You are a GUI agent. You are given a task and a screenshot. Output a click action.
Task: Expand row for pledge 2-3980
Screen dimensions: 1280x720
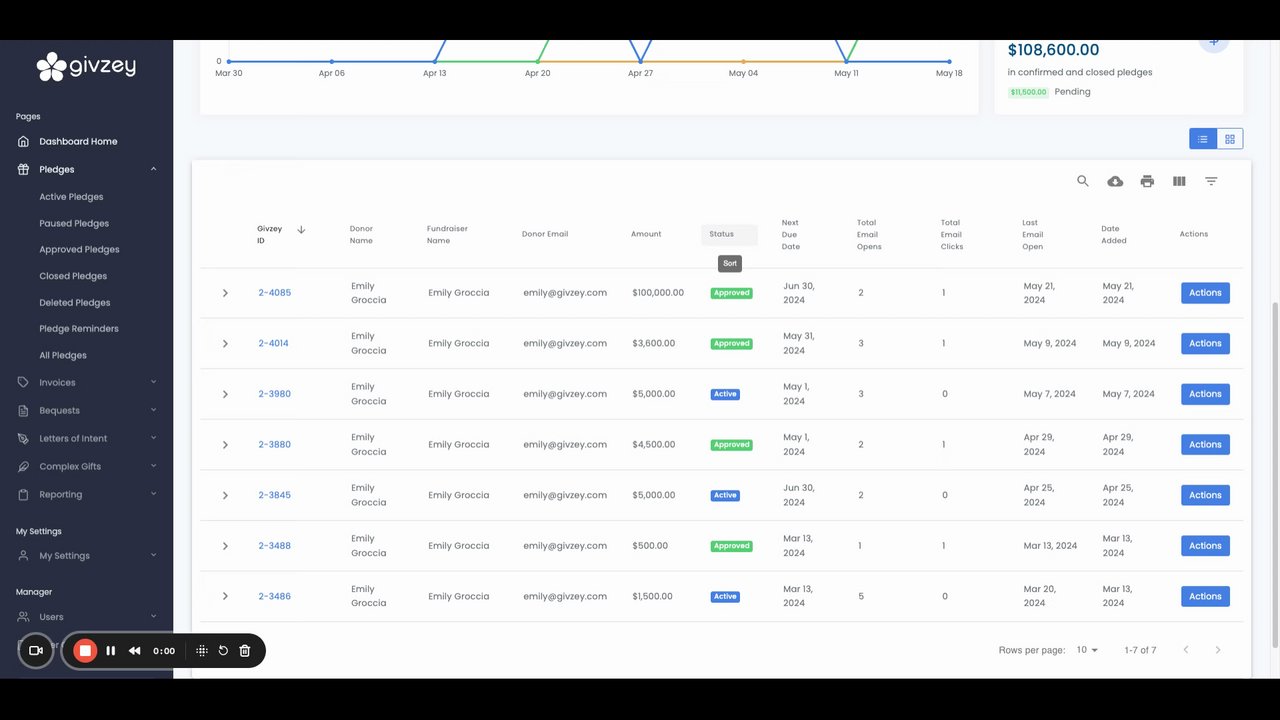pyautogui.click(x=225, y=394)
